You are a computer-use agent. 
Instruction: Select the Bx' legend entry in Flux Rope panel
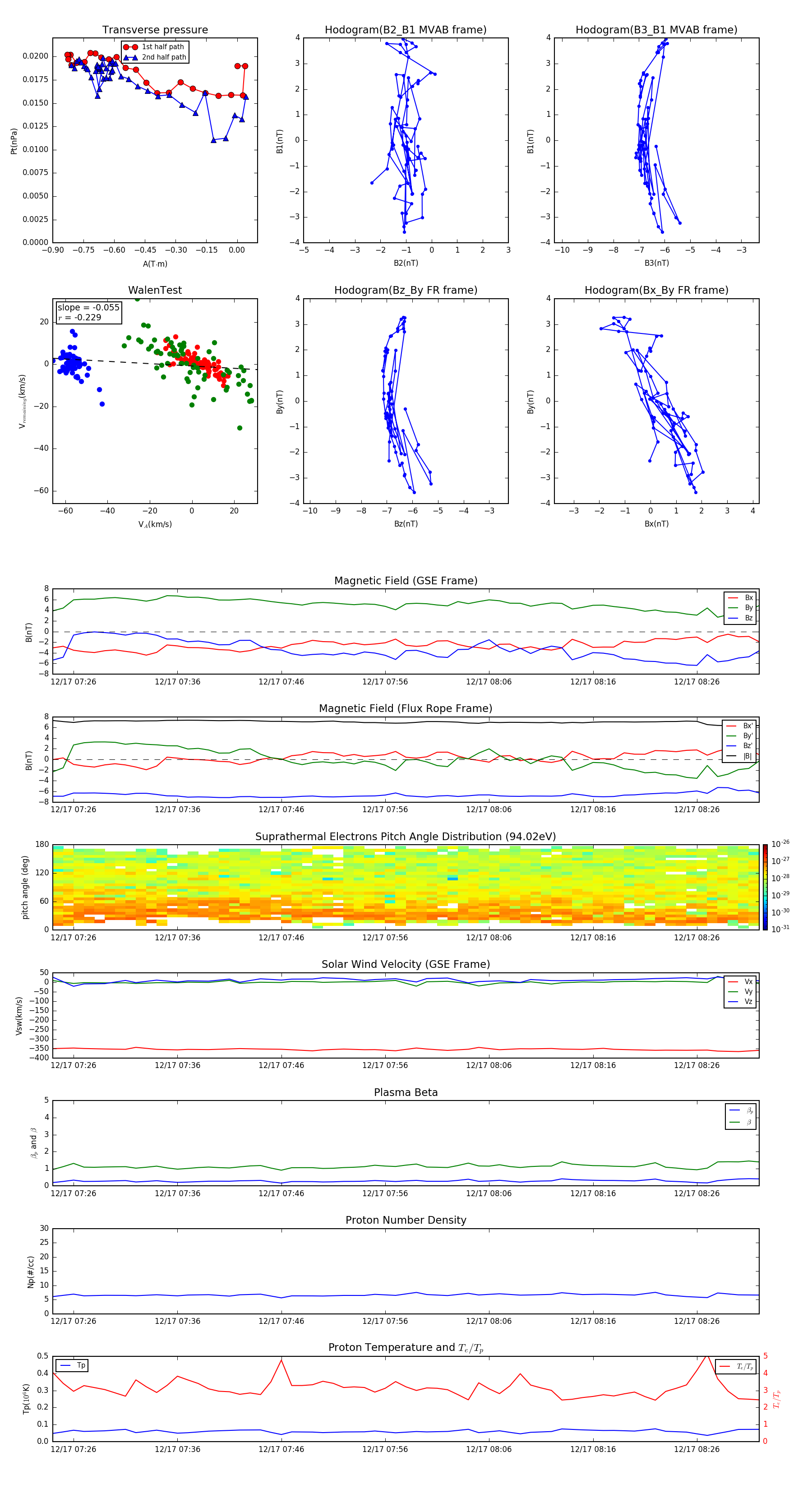pos(740,726)
